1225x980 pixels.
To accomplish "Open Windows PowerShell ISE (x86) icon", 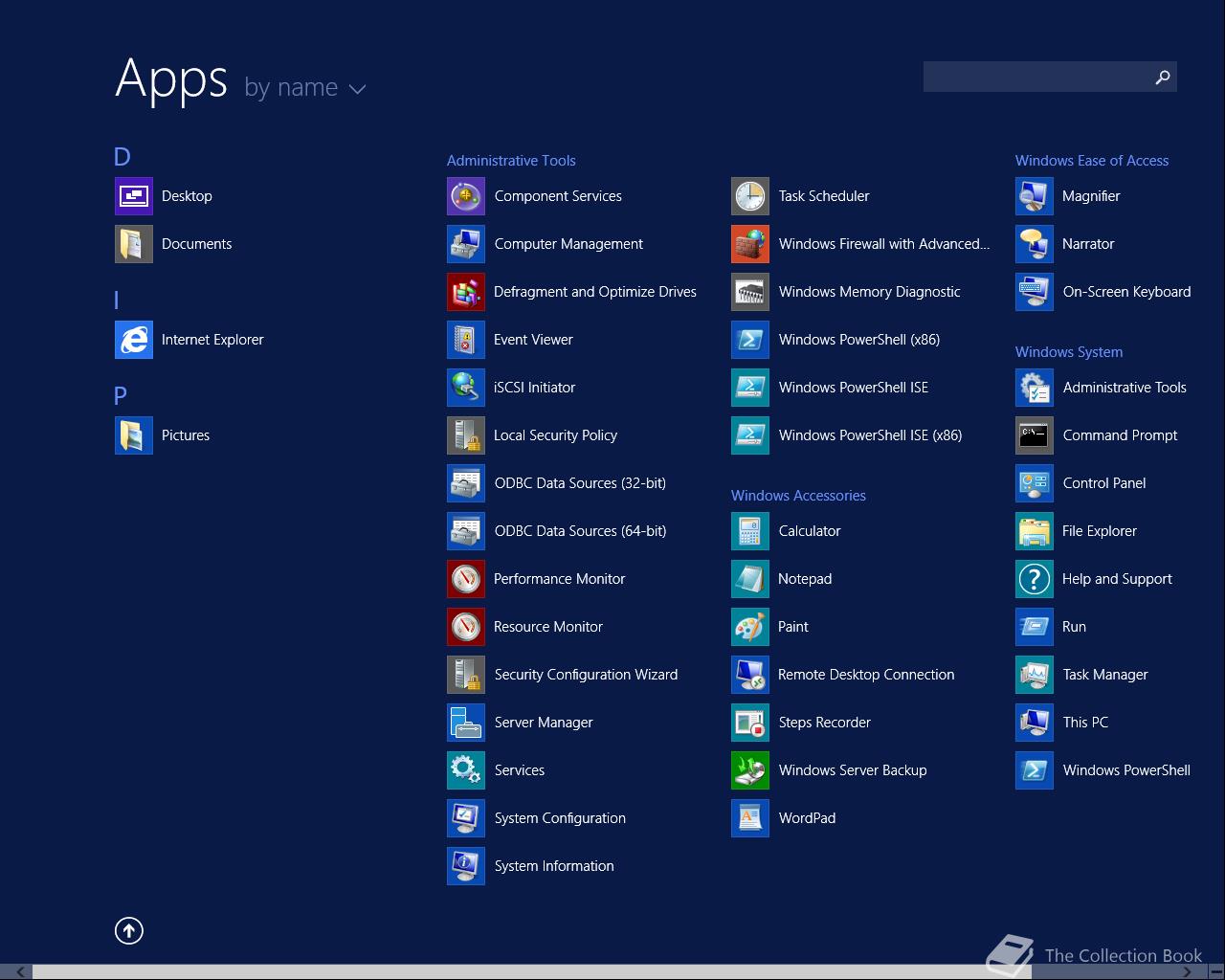I will click(750, 435).
